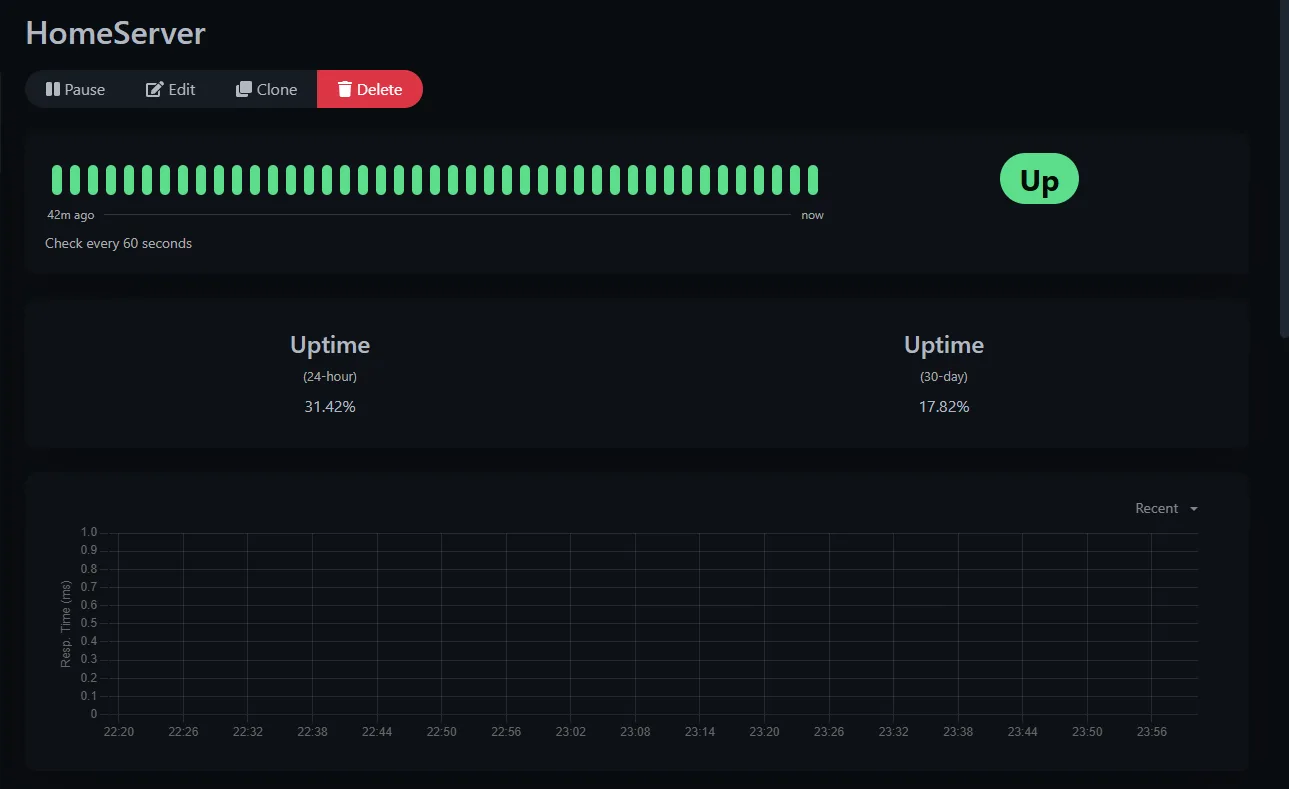Click the HomeServer title
The height and width of the screenshot is (789, 1289).
(115, 33)
